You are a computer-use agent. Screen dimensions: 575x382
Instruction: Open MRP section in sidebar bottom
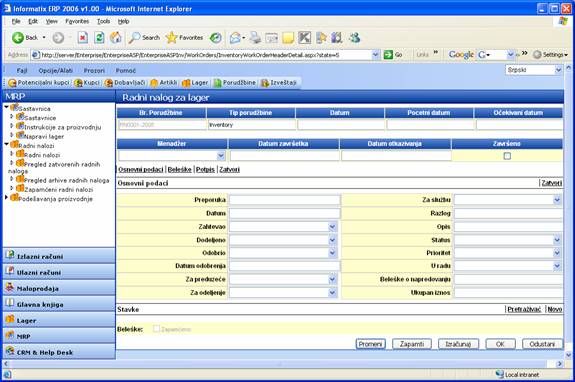coord(59,336)
